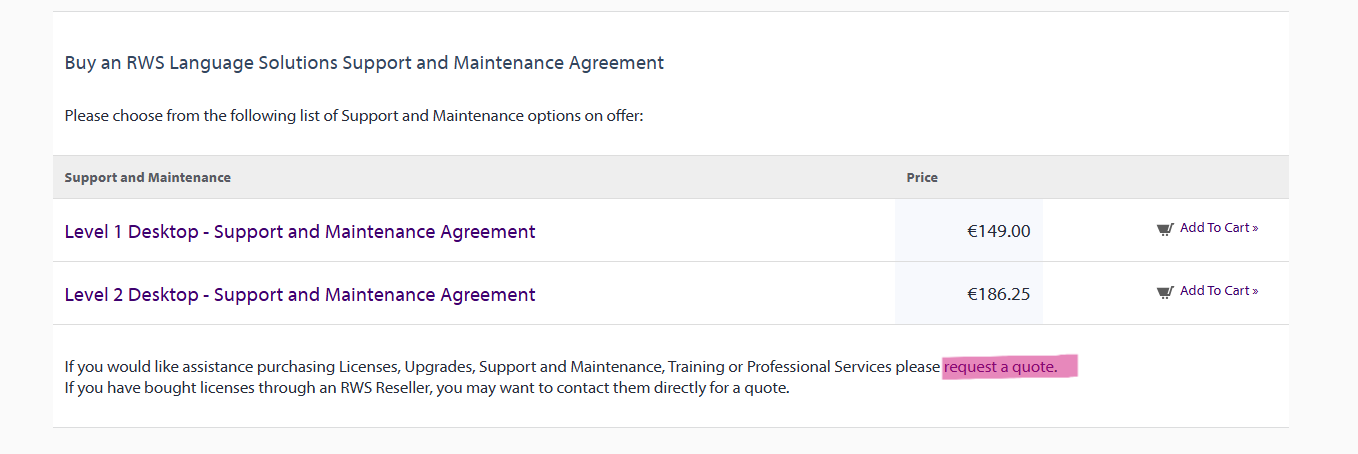Click the RWS Reseller sentence
Screen dimensions: 1358x454
point(427,388)
